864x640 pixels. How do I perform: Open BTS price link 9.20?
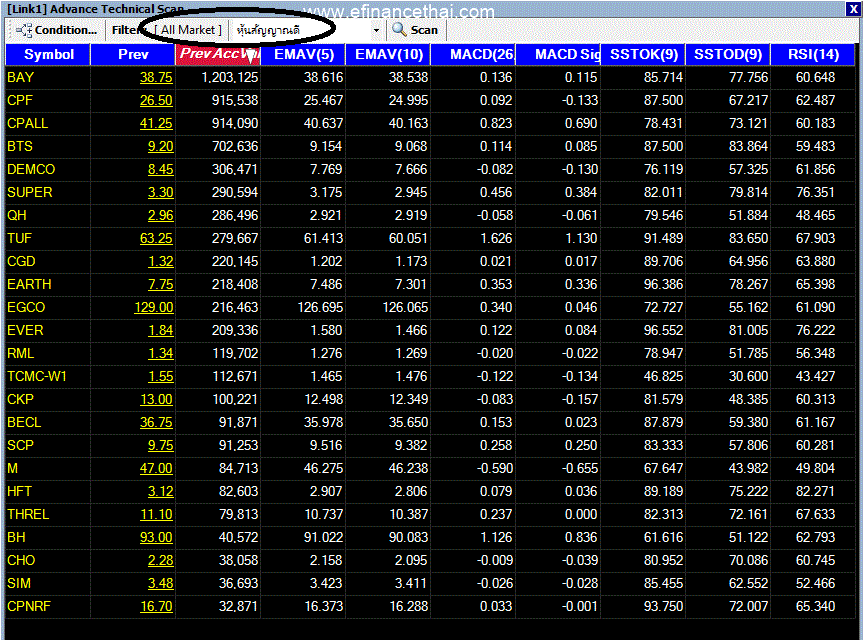coord(160,147)
